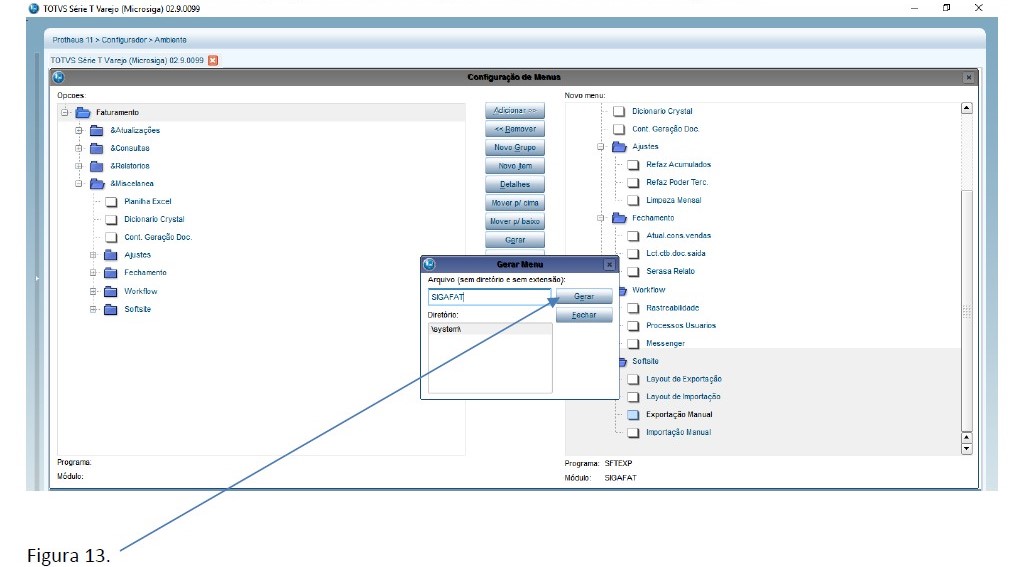
Task: Select Layout de Importação item icon
Action: (x=633, y=397)
